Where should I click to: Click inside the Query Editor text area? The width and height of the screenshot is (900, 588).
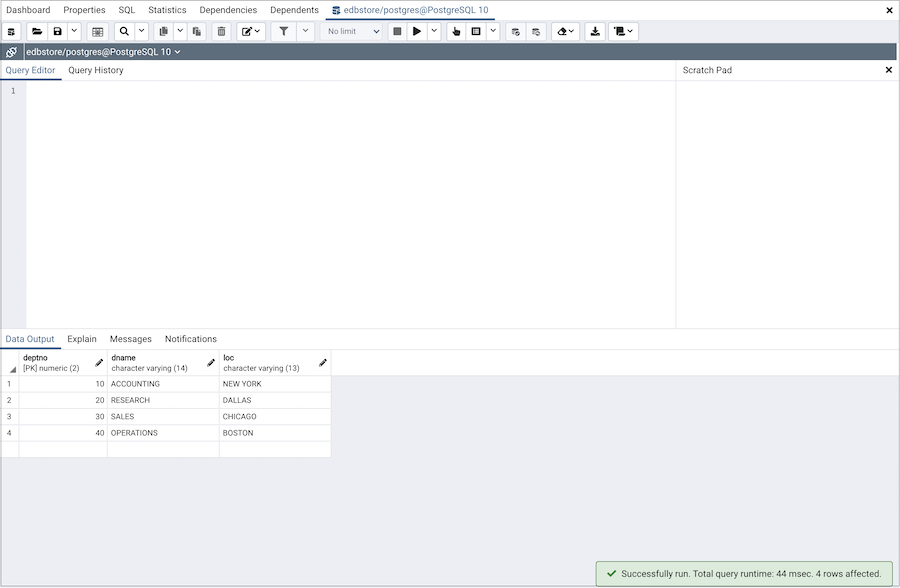pos(350,200)
